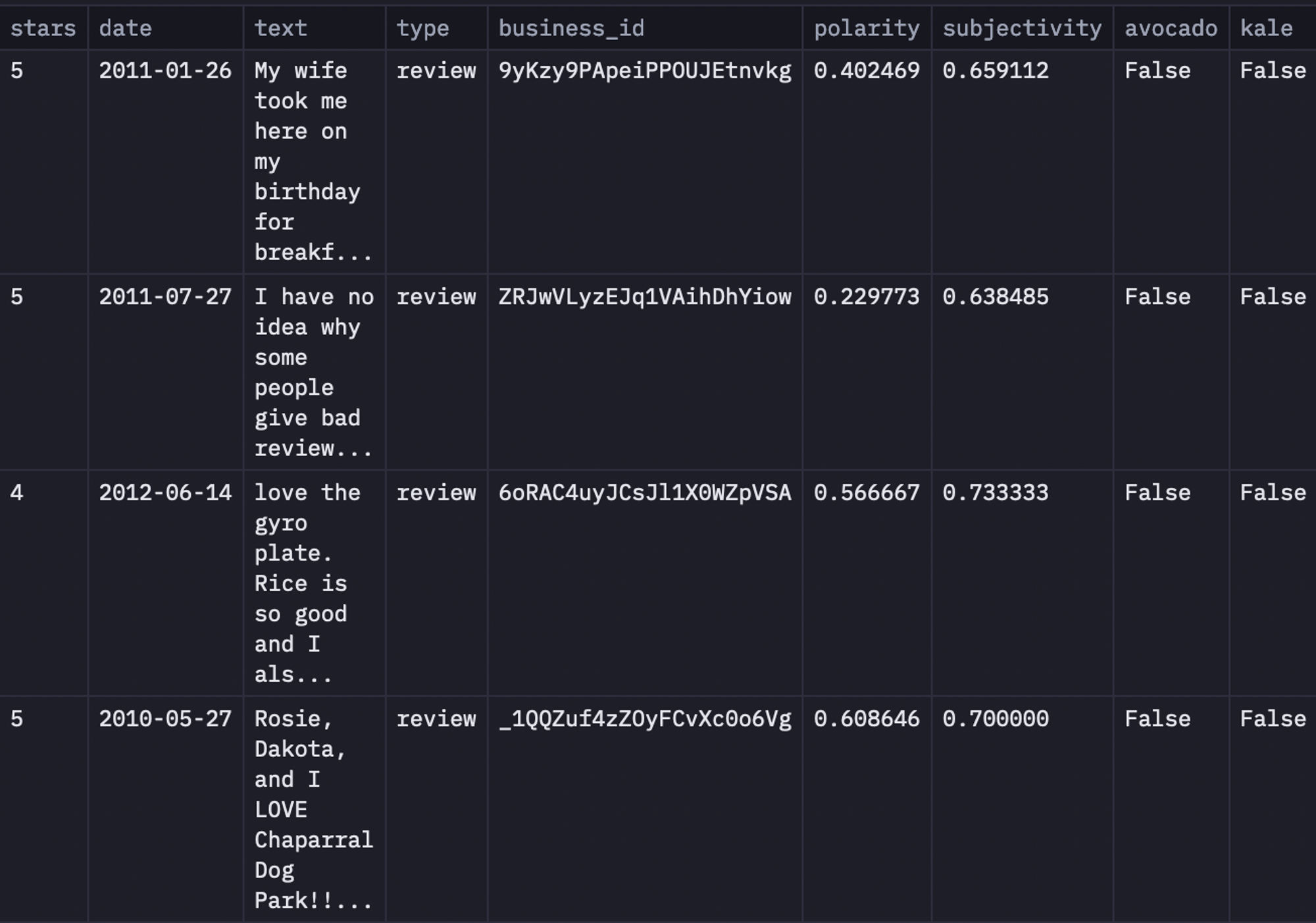The height and width of the screenshot is (923, 1316).
Task: Click business id 9yKzy9PApeiPPOUJEtnvkg
Action: click(645, 70)
